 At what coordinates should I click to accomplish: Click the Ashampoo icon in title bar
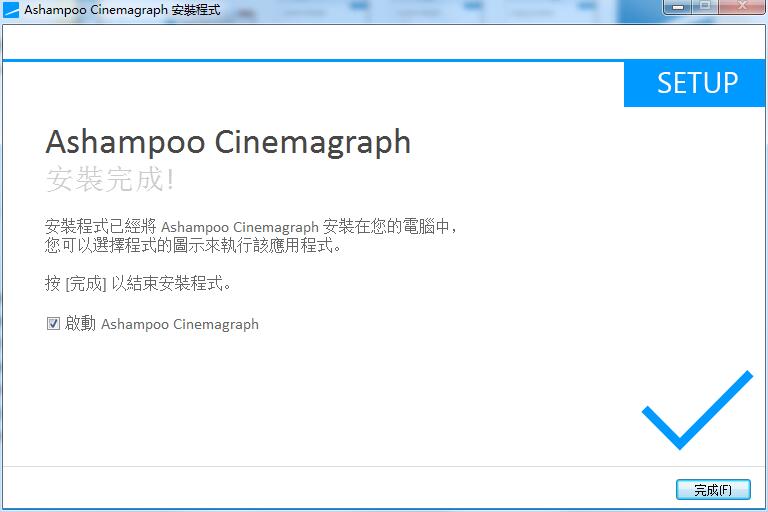(x=11, y=9)
